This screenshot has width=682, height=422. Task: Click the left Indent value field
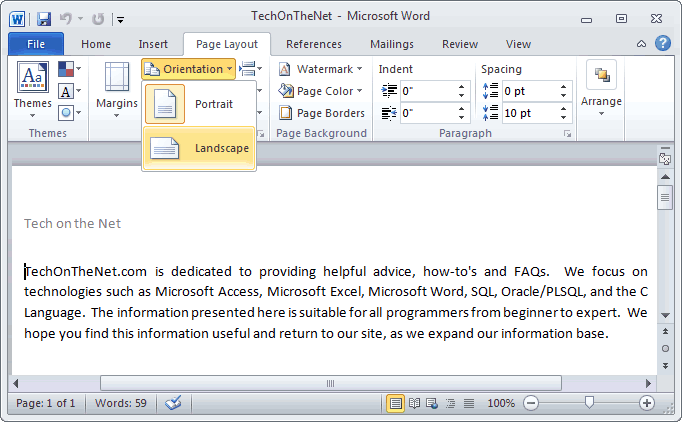(428, 91)
